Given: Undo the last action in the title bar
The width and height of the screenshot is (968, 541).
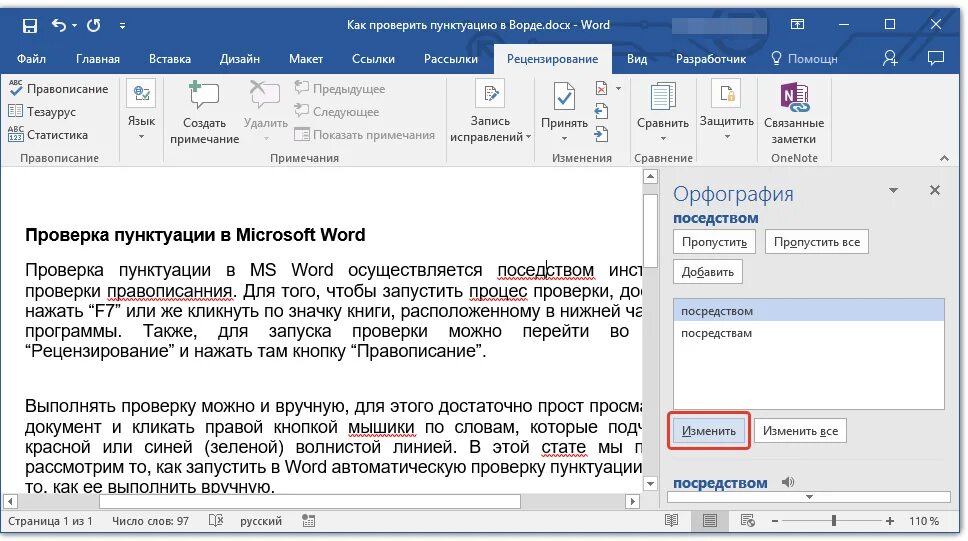Looking at the screenshot, I should [x=59, y=25].
